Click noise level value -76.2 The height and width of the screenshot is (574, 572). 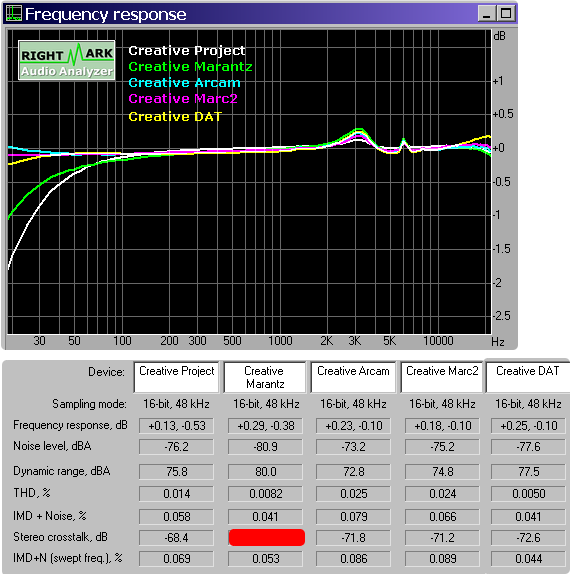click(176, 447)
